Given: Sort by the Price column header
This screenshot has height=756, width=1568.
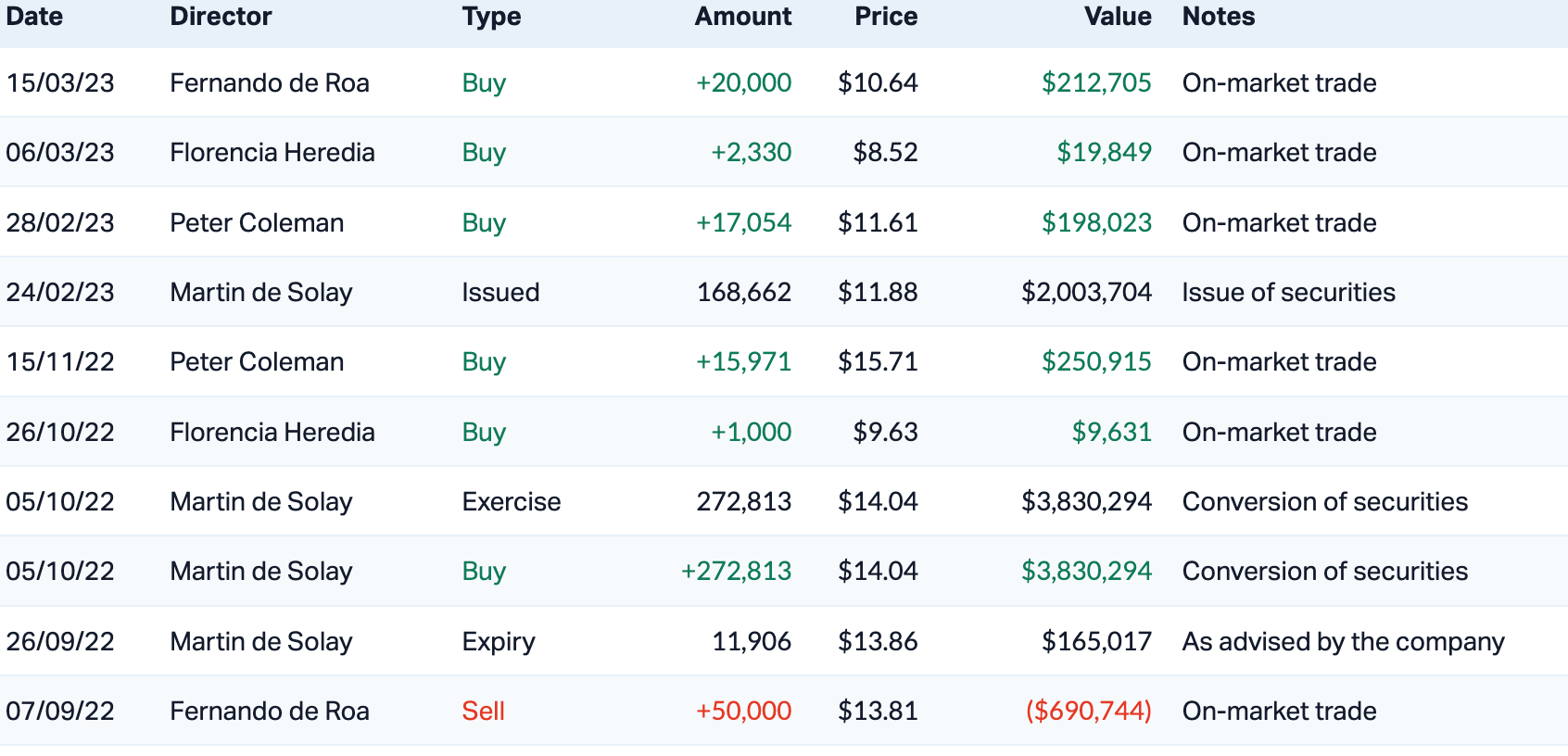Looking at the screenshot, I should pos(885,17).
